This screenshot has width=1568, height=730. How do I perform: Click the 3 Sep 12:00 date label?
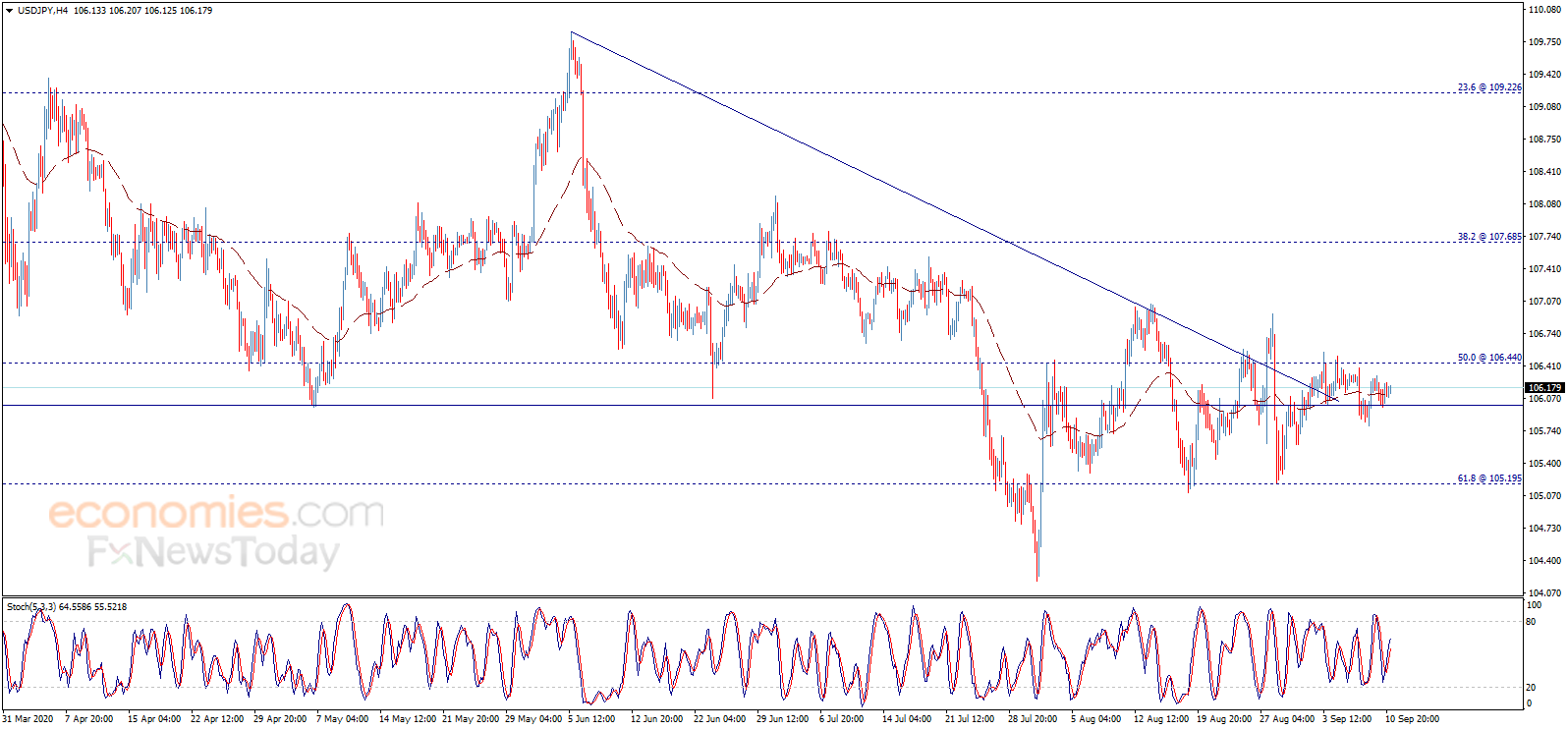[x=1346, y=719]
